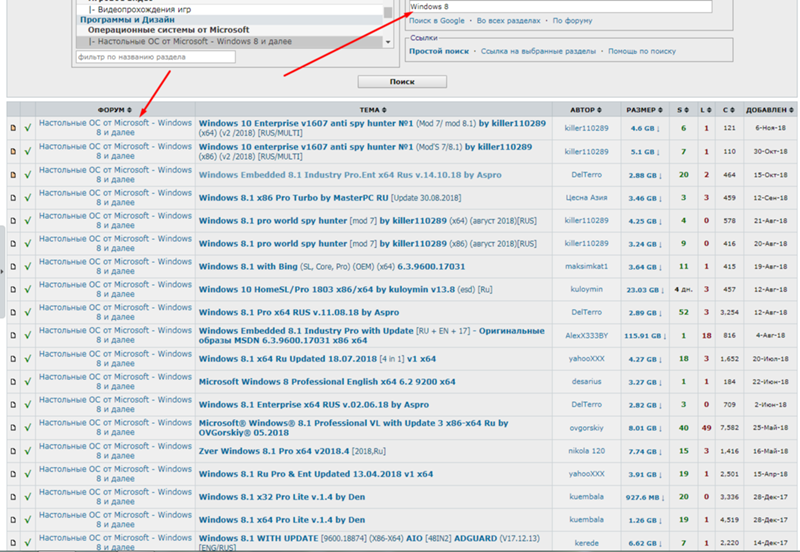
Task: Open 'Помощь по поиску' link
Action: click(642, 51)
